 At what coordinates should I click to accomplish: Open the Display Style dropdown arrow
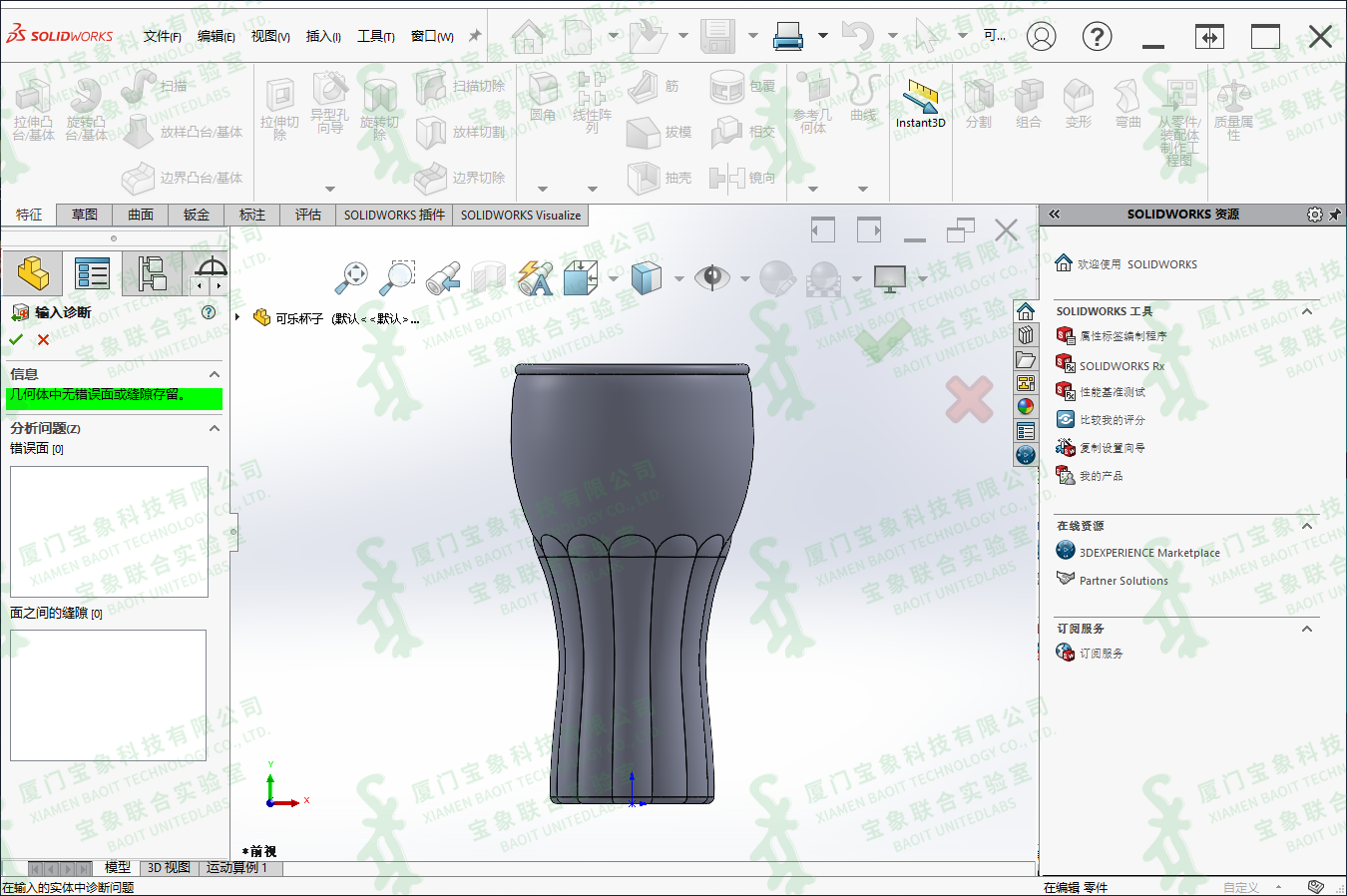pyautogui.click(x=678, y=278)
